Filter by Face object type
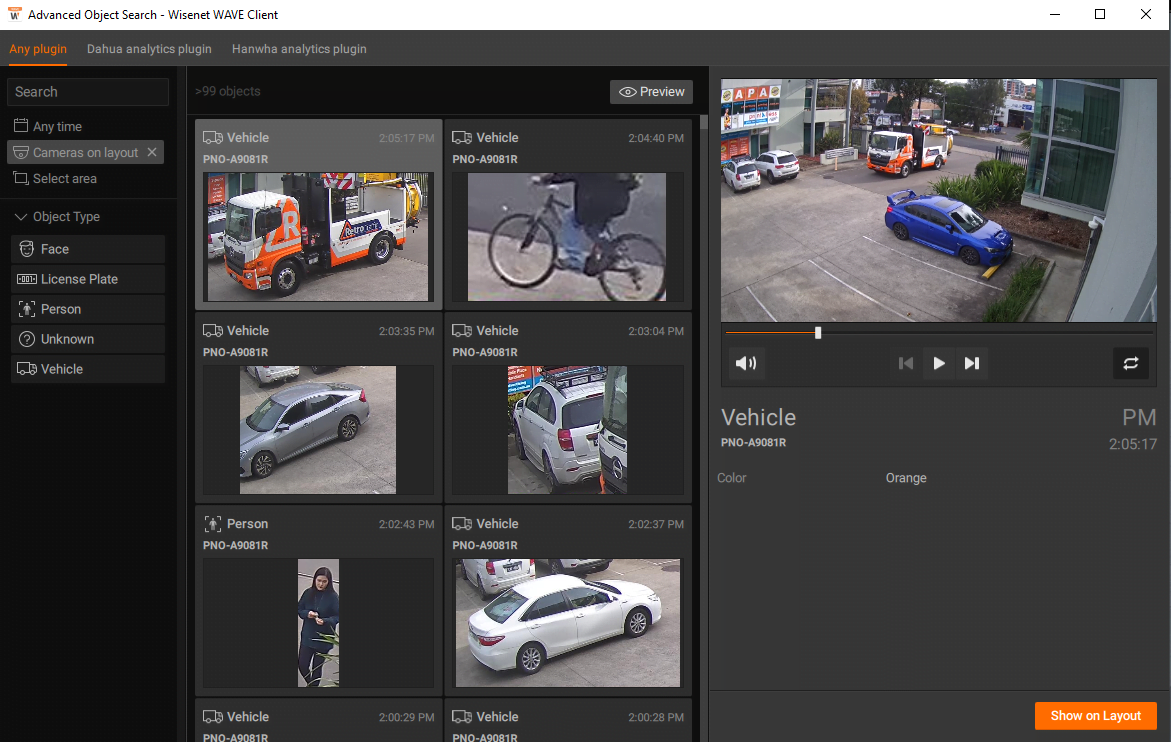Screen dimensions: 1171x742 pyautogui.click(x=88, y=249)
